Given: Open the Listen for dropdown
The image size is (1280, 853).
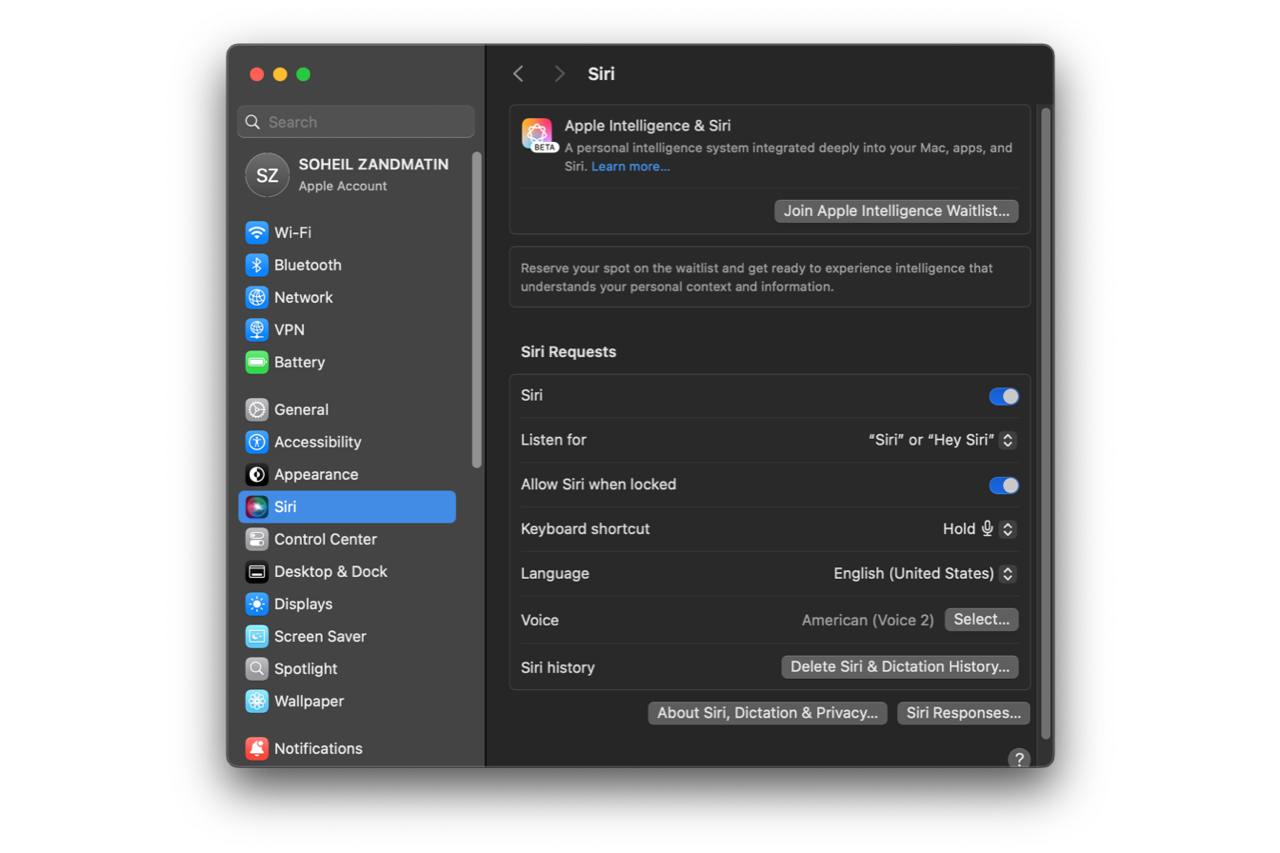Looking at the screenshot, I should click(x=942, y=440).
